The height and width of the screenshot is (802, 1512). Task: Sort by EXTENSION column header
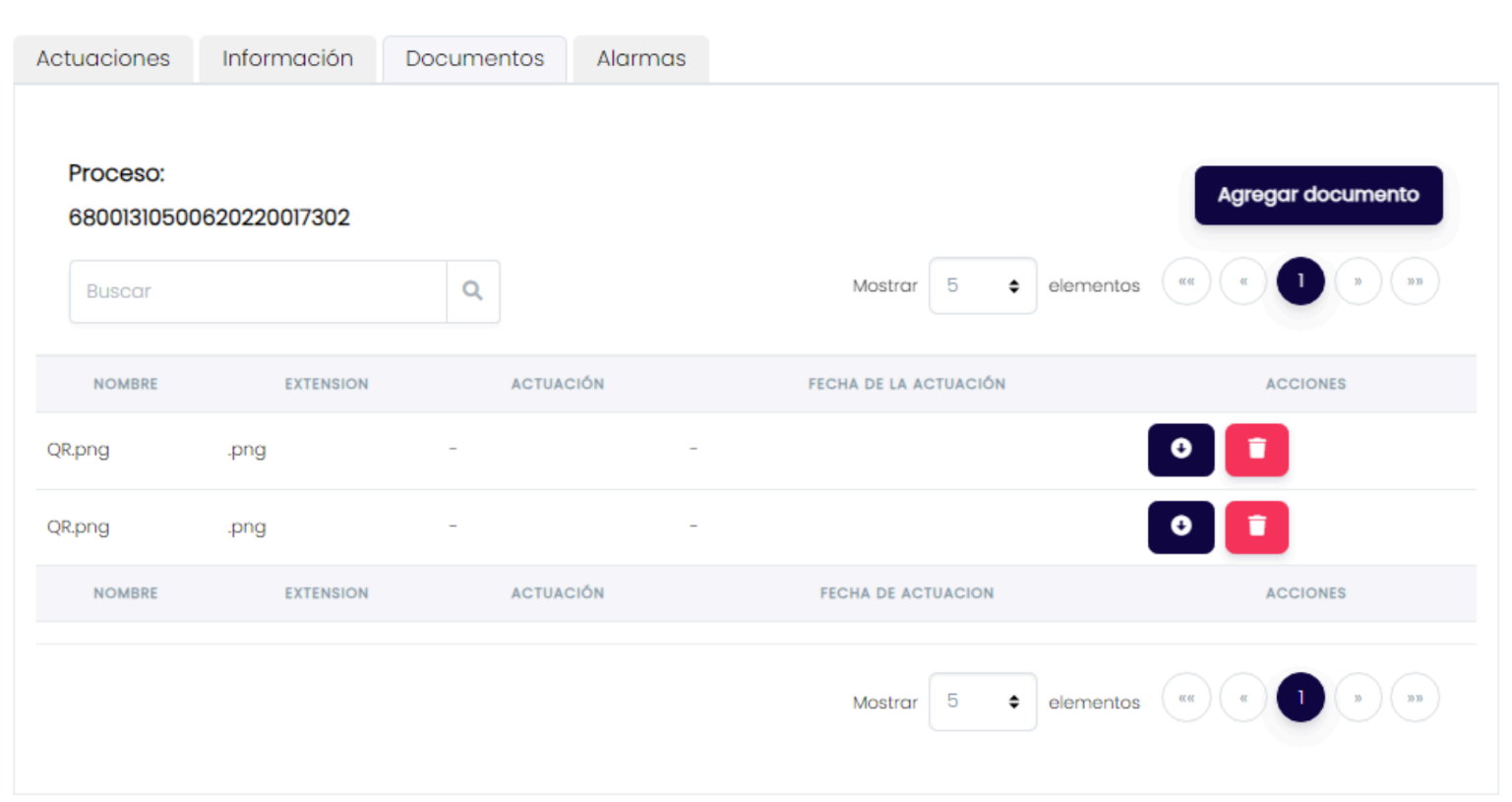pos(327,384)
